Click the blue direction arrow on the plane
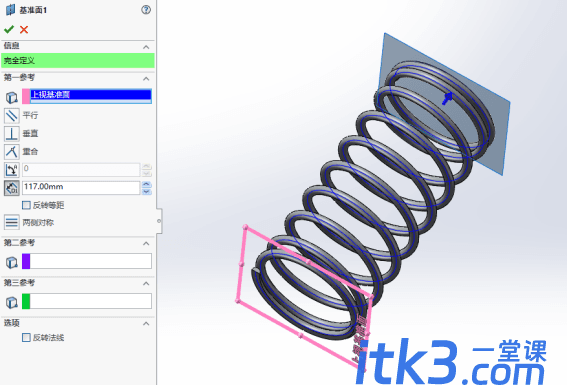Screen dimensions: 567x386 coord(447,98)
